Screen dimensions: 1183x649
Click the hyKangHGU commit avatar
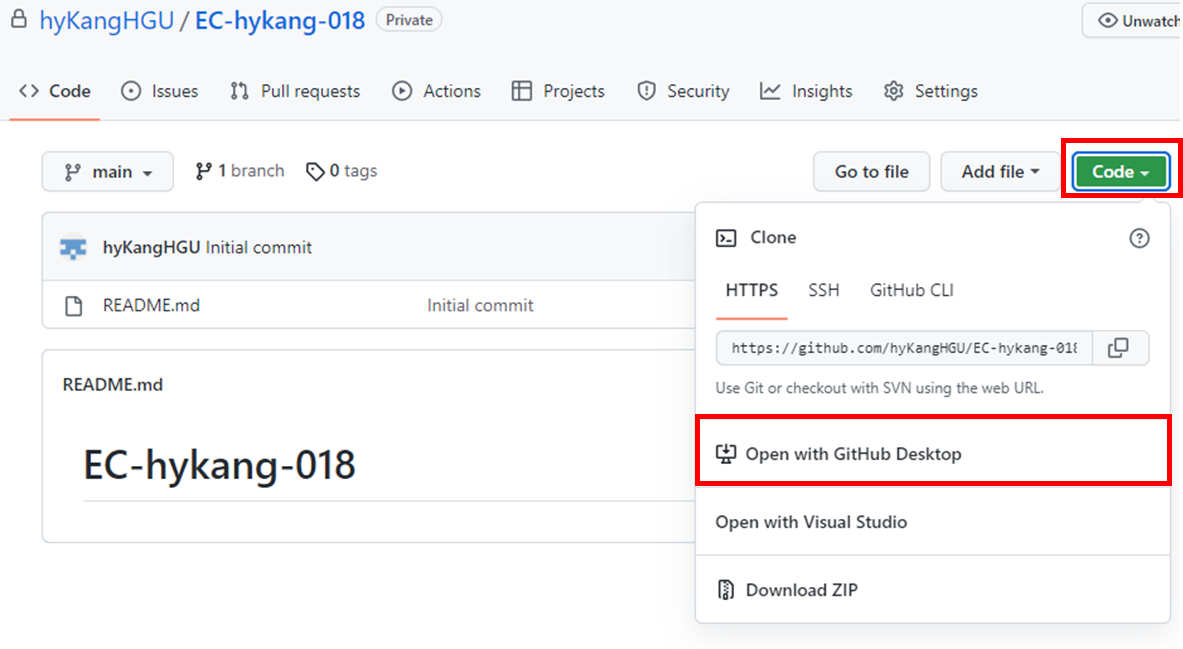click(x=73, y=247)
